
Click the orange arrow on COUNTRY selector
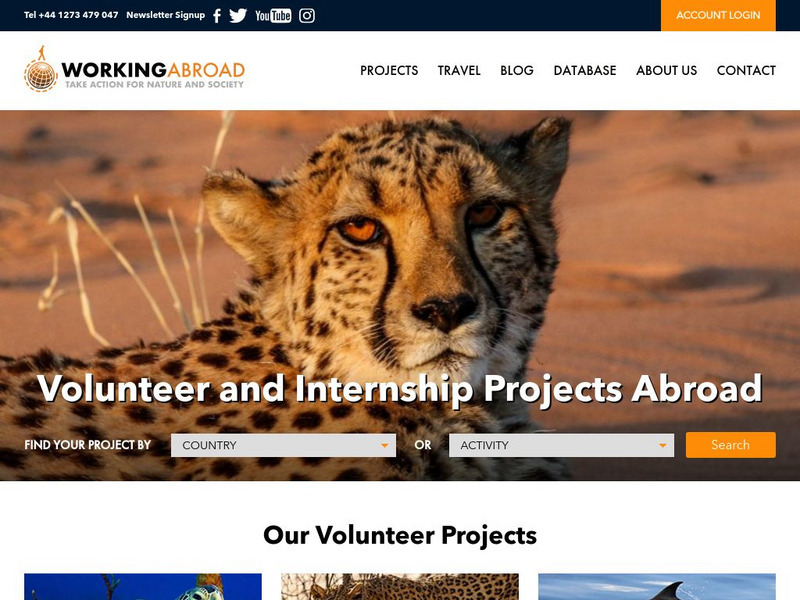[x=385, y=445]
